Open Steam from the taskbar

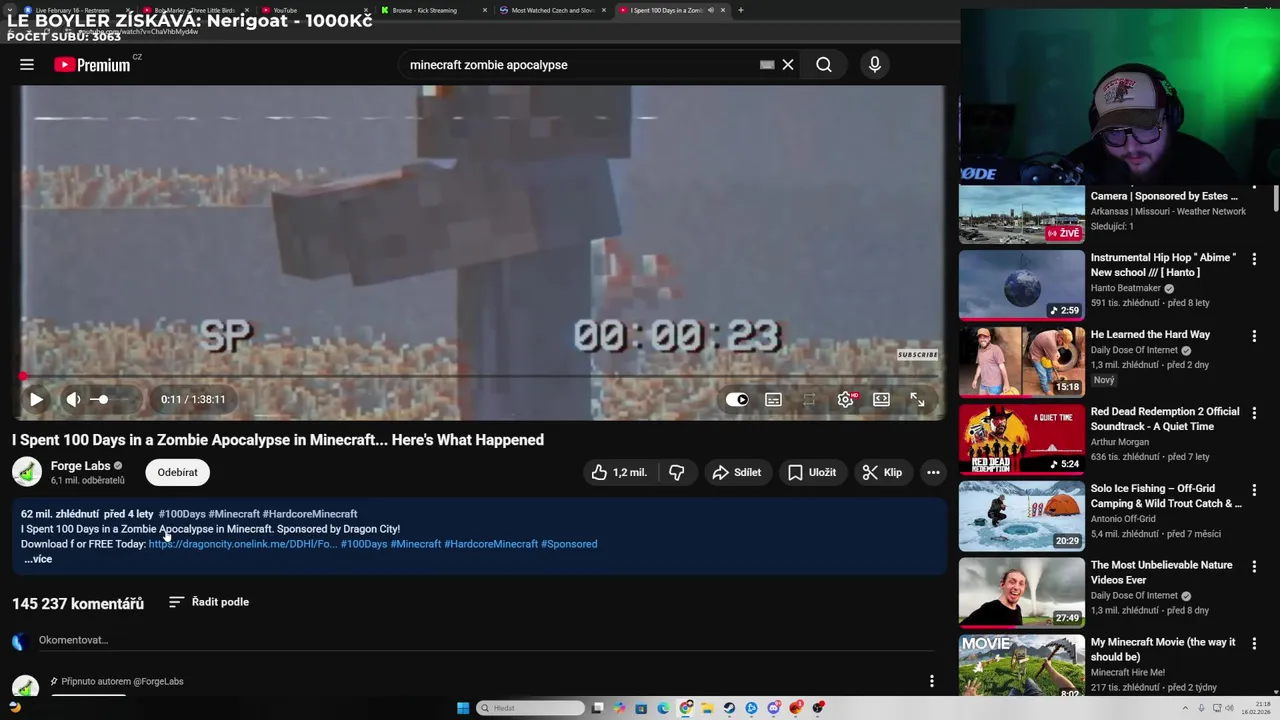pos(729,708)
